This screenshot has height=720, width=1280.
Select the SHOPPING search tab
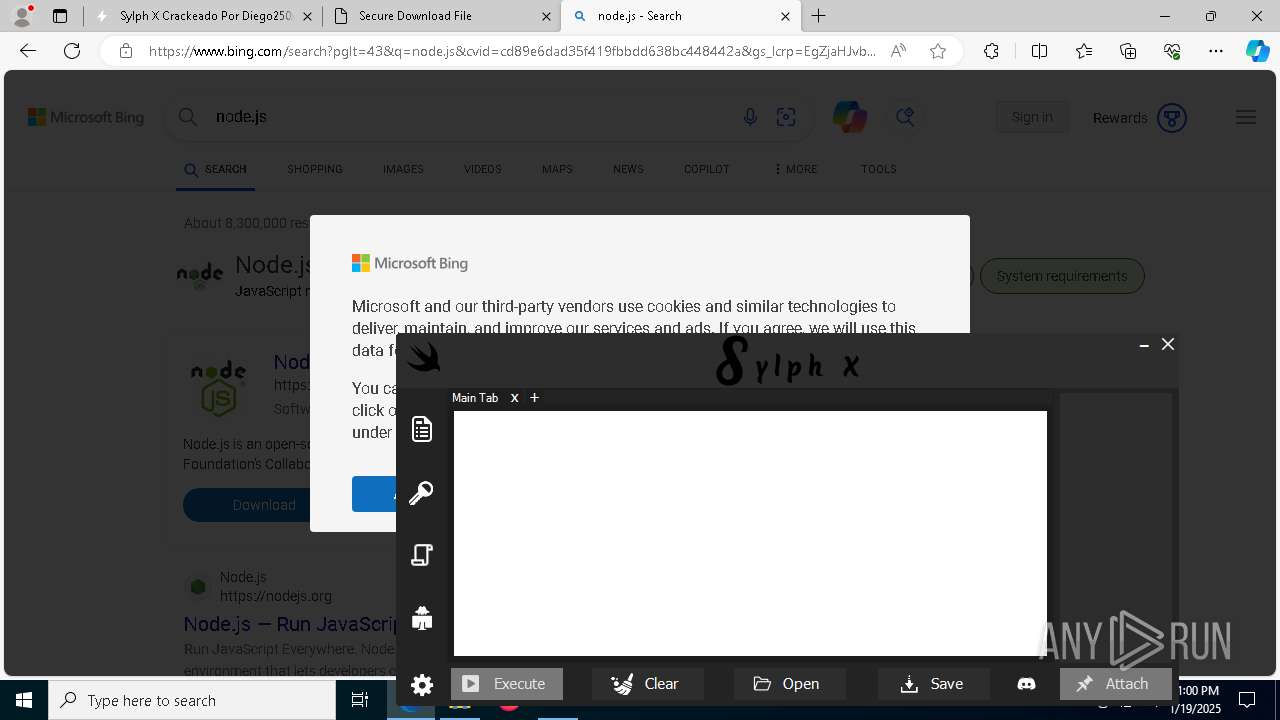(315, 169)
